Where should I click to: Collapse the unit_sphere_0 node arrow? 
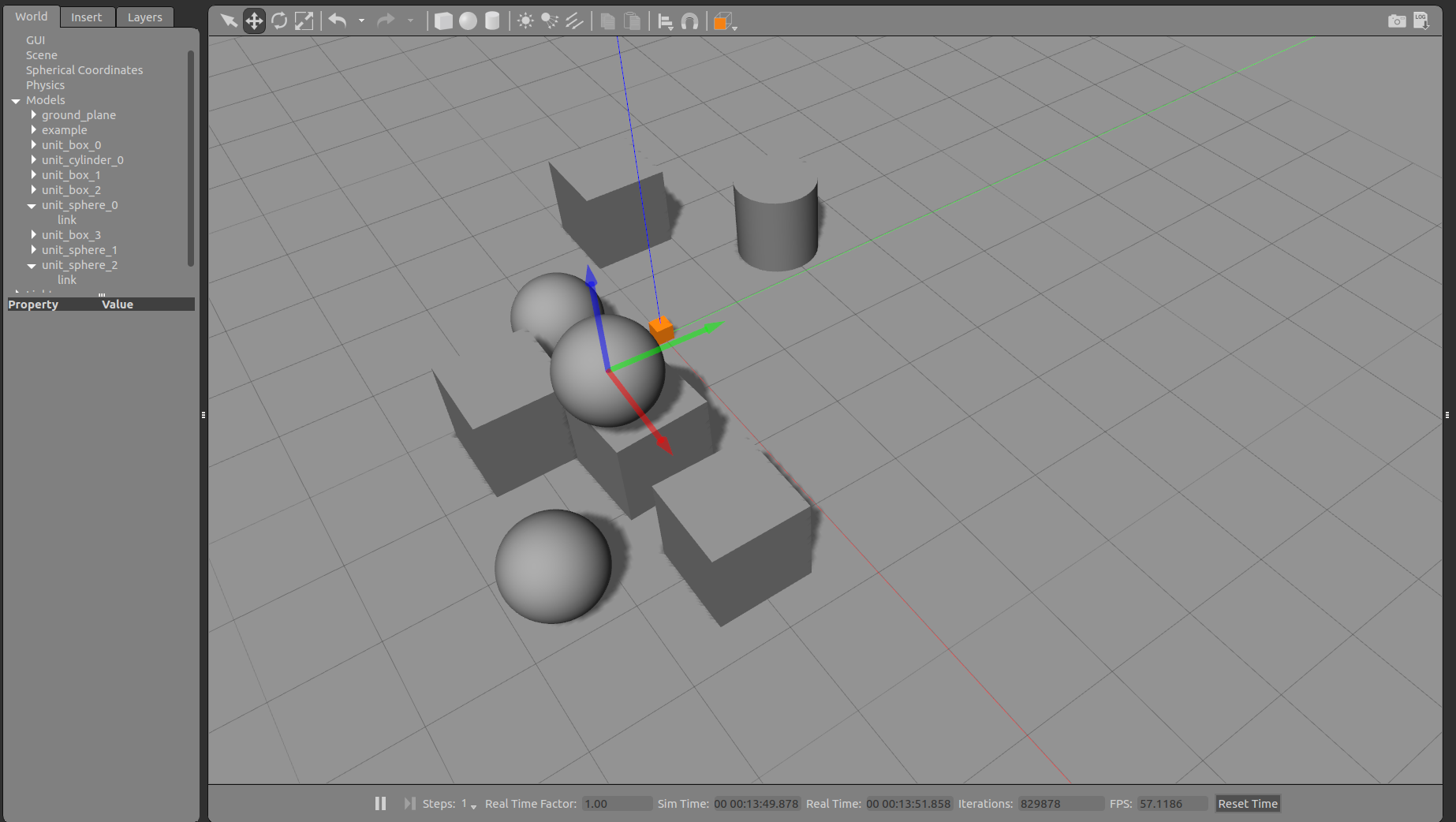32,206
